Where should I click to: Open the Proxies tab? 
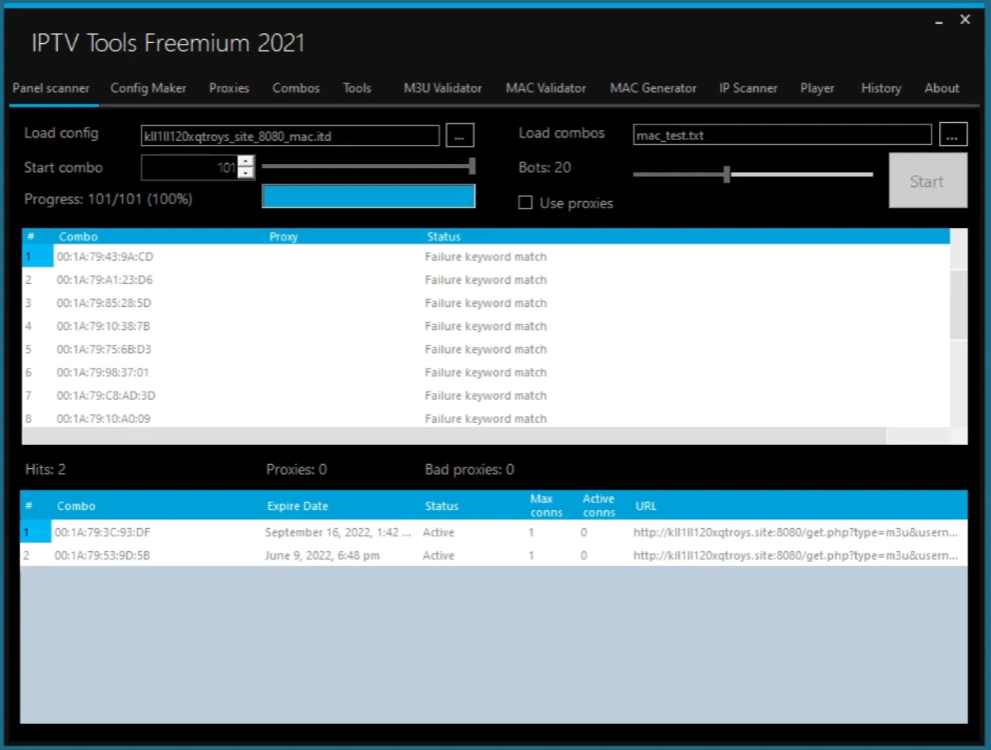(229, 88)
